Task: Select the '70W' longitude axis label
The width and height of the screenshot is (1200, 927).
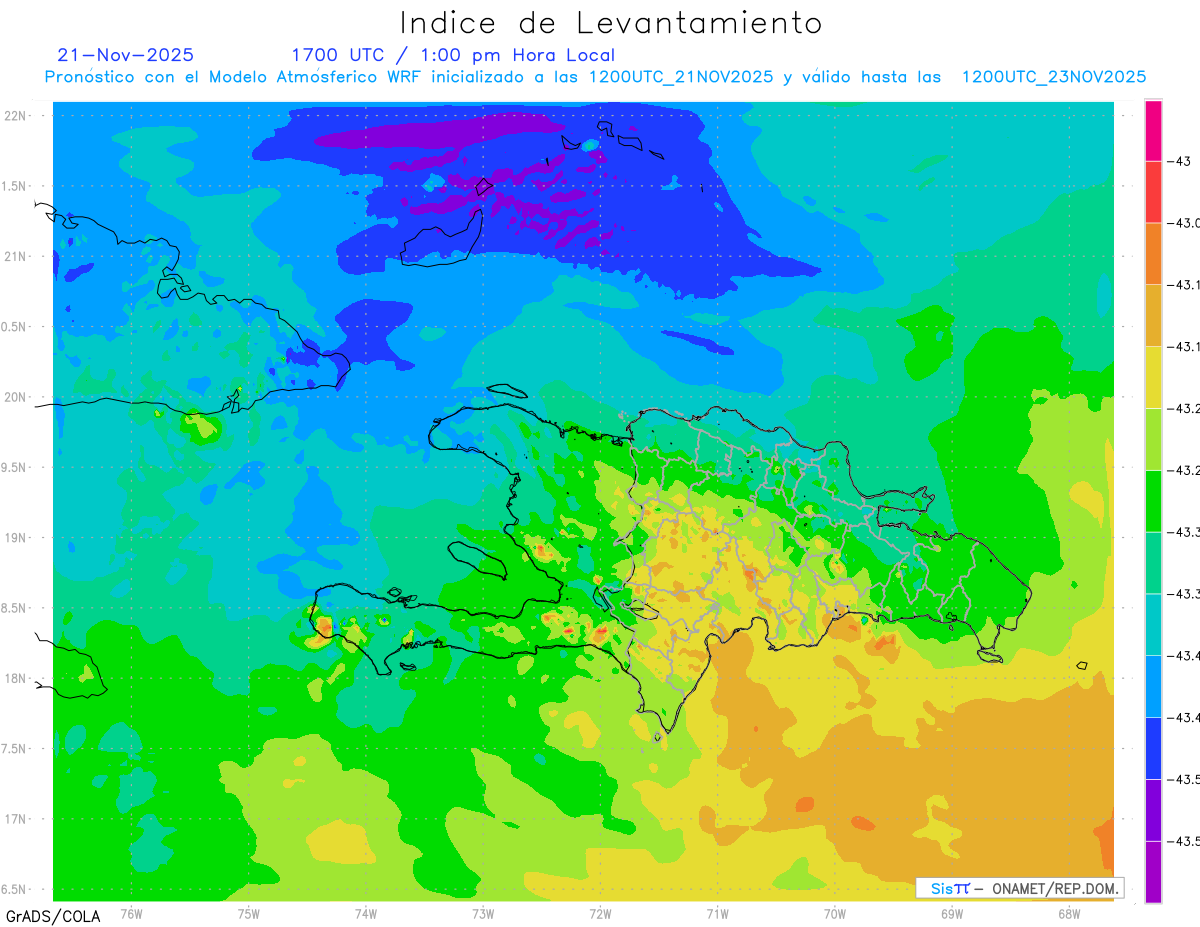Action: tap(835, 913)
